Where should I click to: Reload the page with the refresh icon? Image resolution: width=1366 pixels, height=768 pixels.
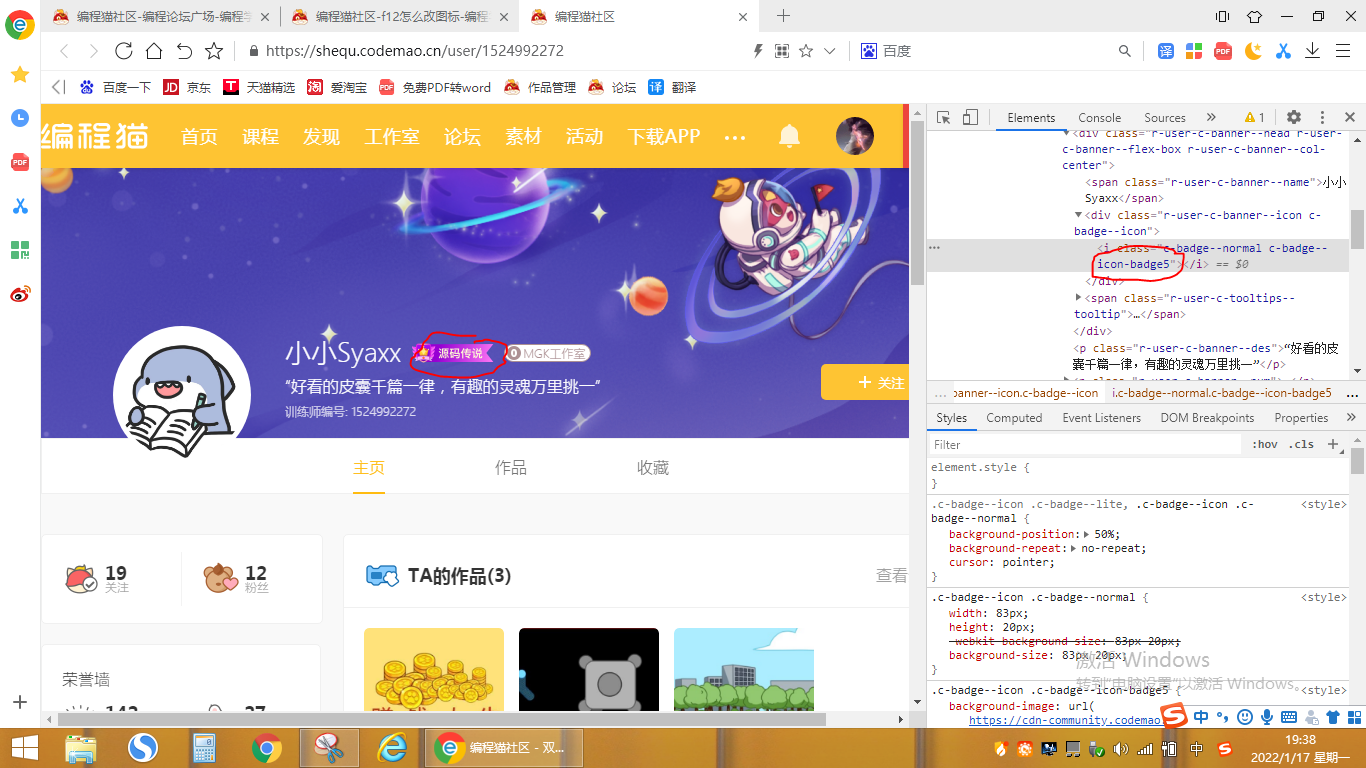(x=124, y=51)
